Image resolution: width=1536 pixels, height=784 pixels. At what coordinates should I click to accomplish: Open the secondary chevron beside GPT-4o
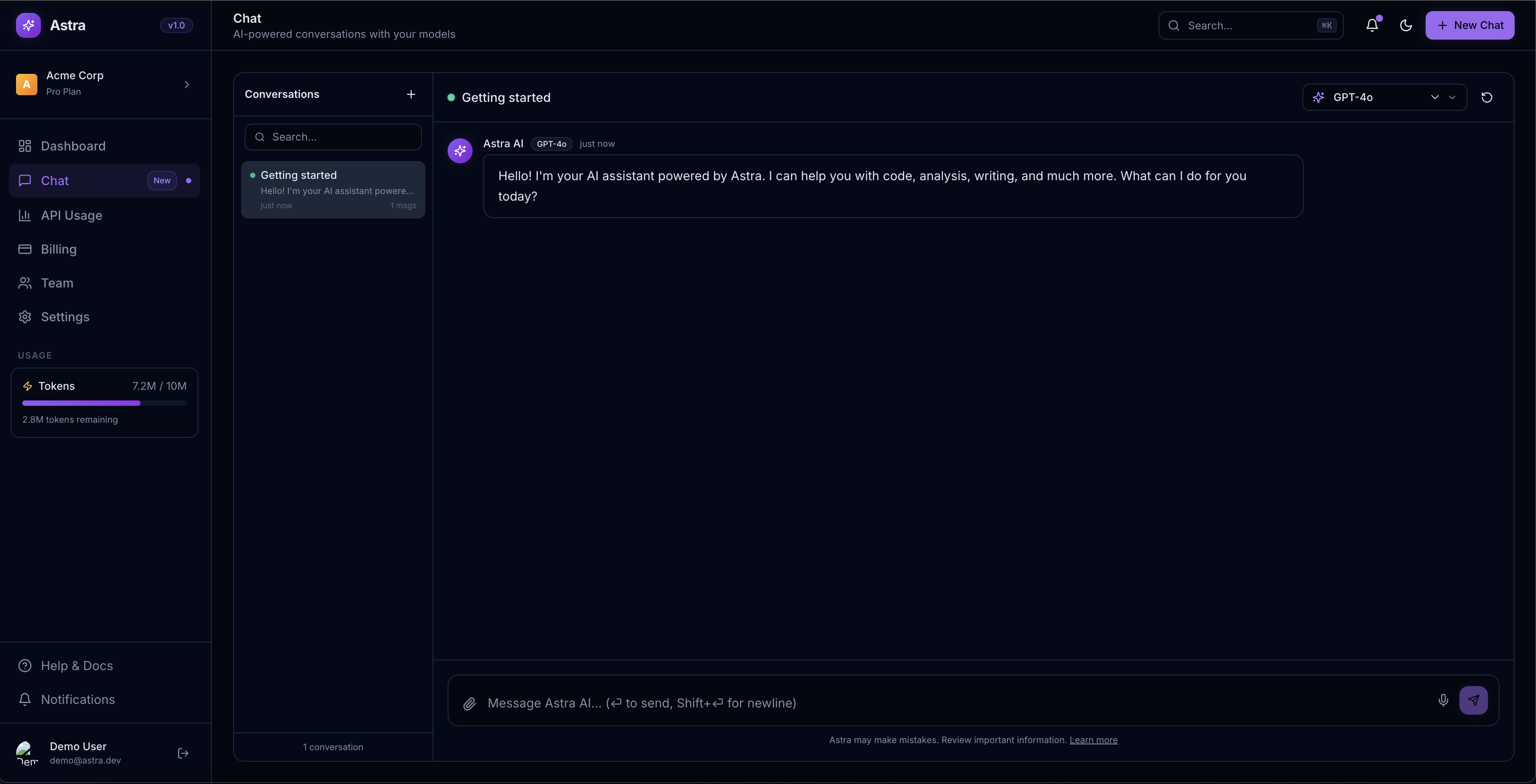1452,97
